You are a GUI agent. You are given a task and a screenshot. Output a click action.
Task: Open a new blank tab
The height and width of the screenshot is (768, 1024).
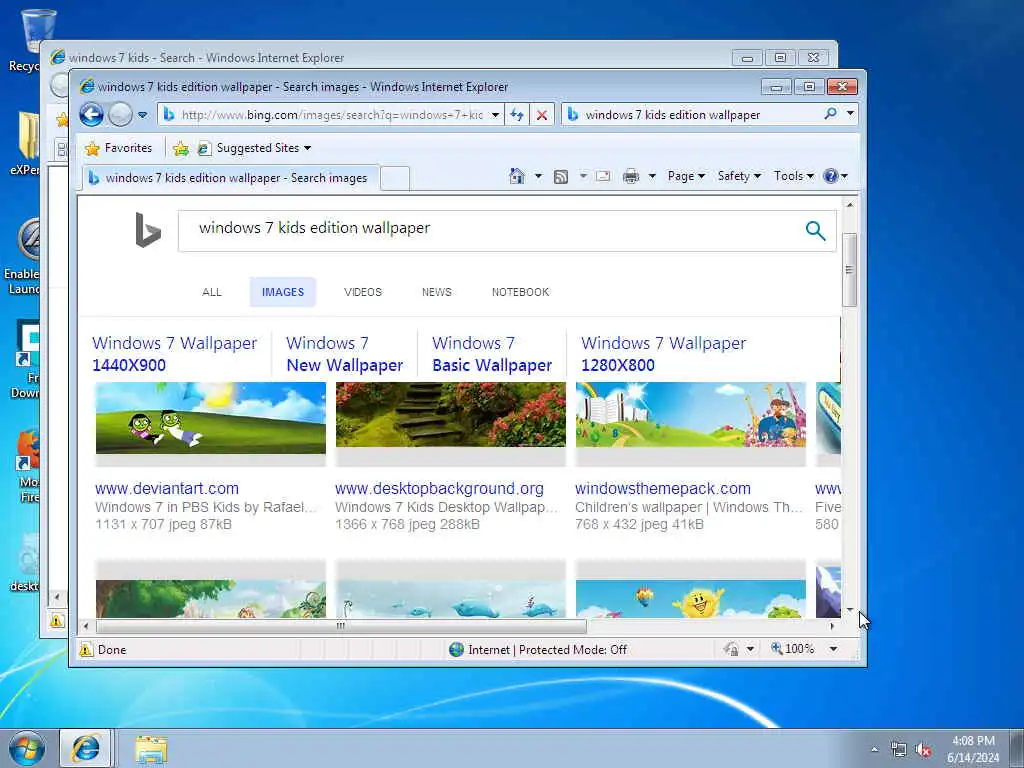pos(394,178)
